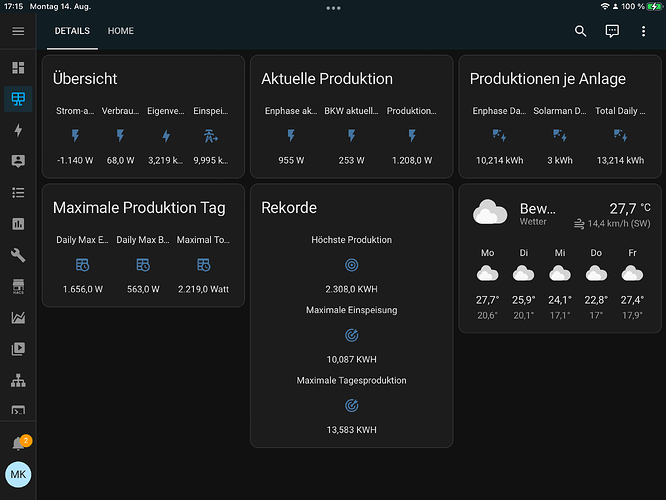
Task: Click the 253 W value
Action: click(352, 161)
